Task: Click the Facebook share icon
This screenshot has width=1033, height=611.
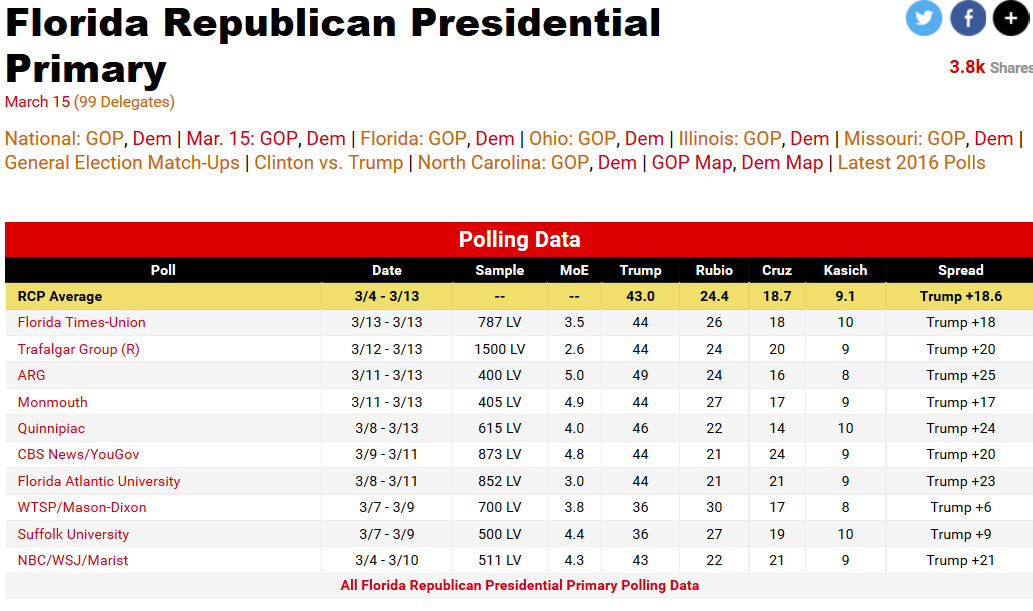Action: point(967,18)
